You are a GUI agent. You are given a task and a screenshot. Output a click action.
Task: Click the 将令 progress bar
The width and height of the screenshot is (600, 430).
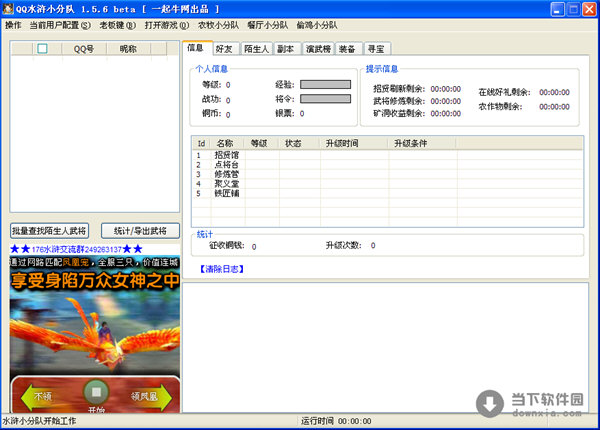click(x=325, y=99)
